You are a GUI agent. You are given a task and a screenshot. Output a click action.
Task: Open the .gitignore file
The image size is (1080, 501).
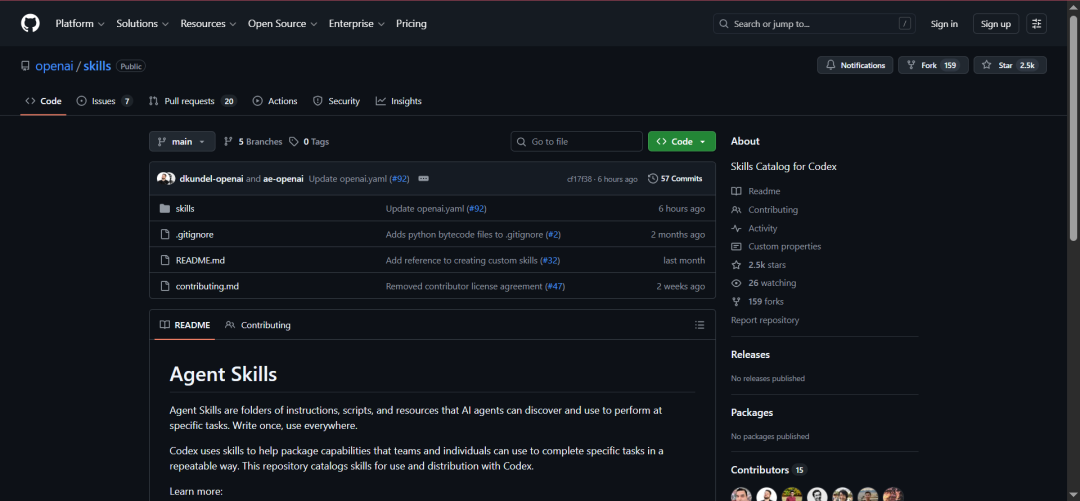pos(194,234)
